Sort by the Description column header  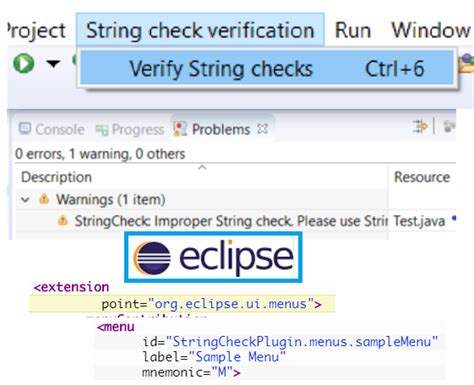click(x=201, y=177)
